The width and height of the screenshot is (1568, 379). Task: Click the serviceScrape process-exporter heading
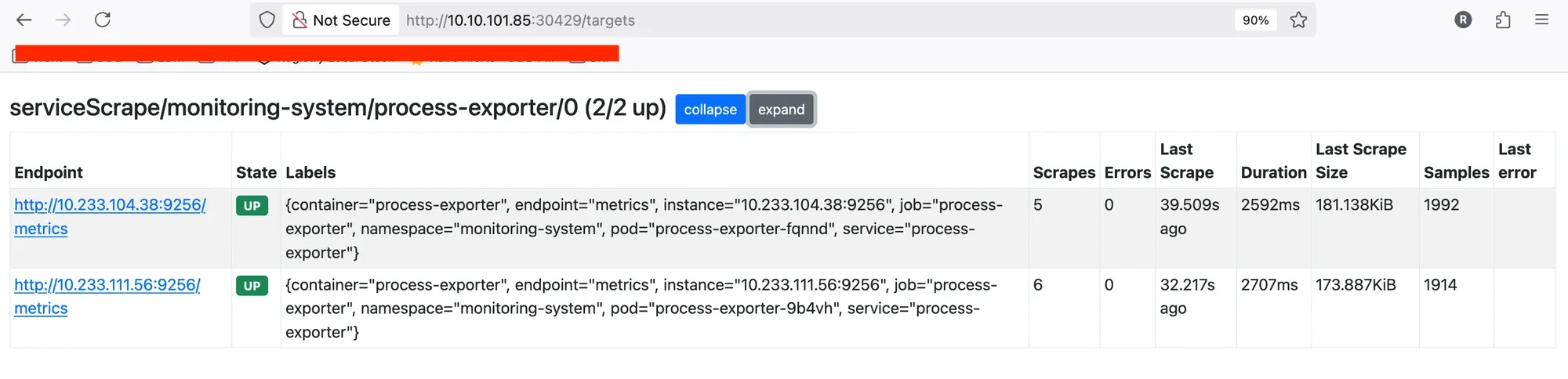[x=337, y=108]
